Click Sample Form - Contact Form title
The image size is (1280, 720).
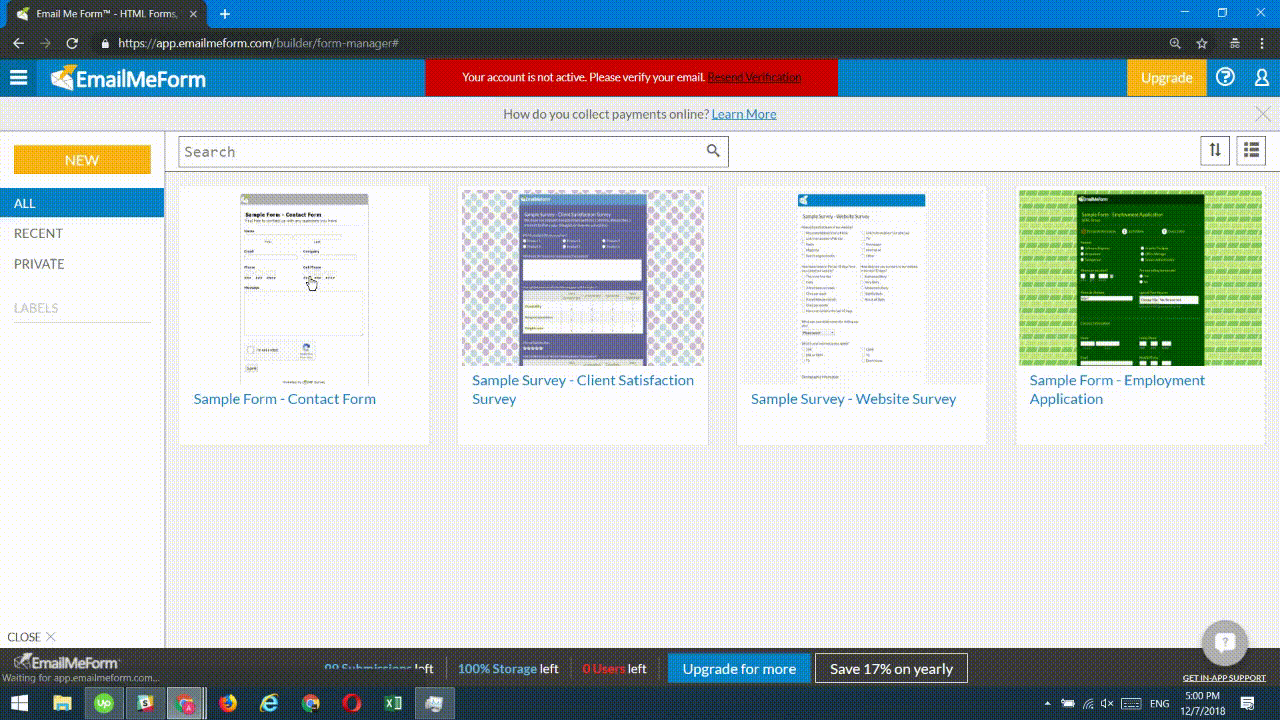pyautogui.click(x=285, y=399)
